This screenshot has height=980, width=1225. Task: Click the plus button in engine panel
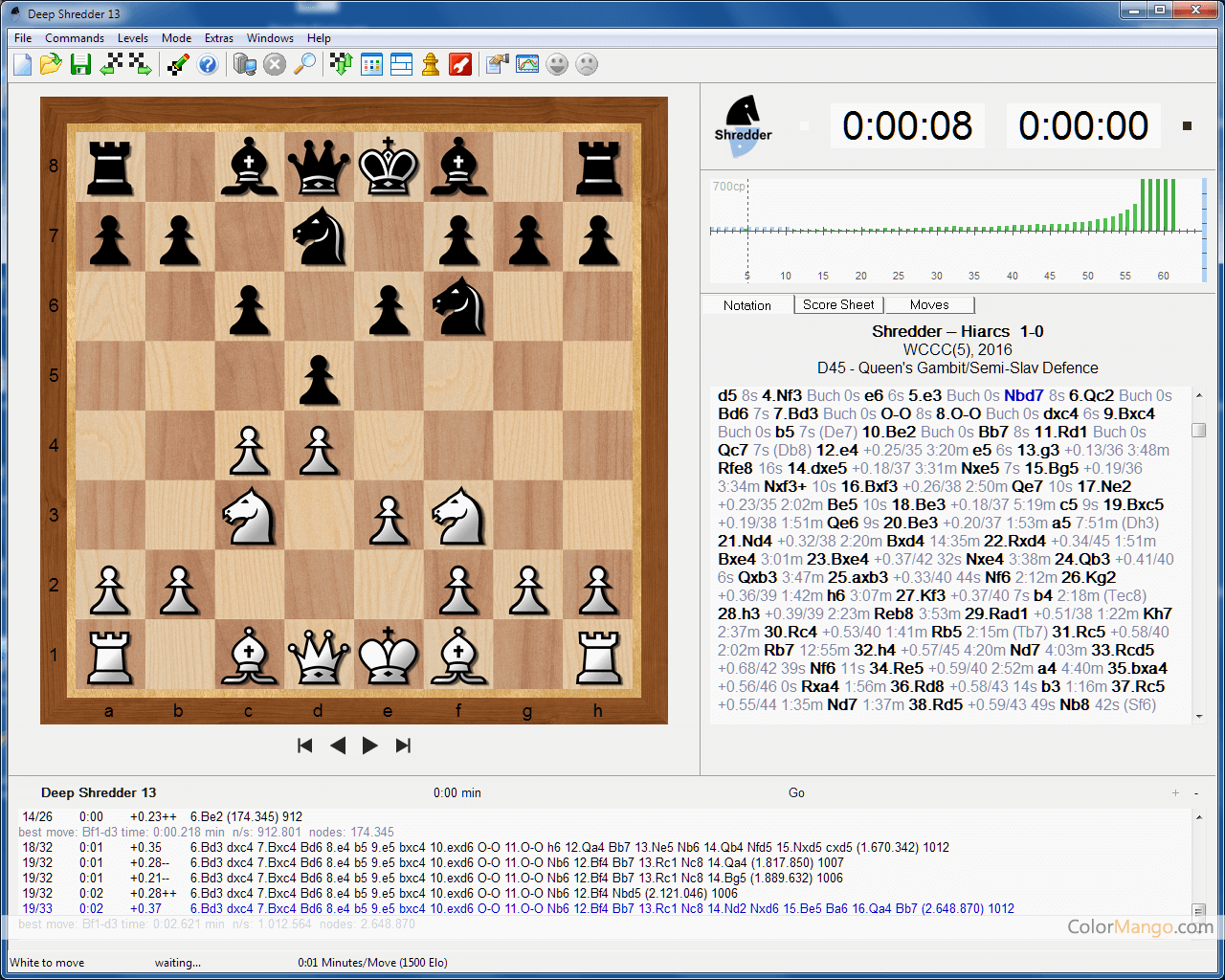[x=1175, y=792]
